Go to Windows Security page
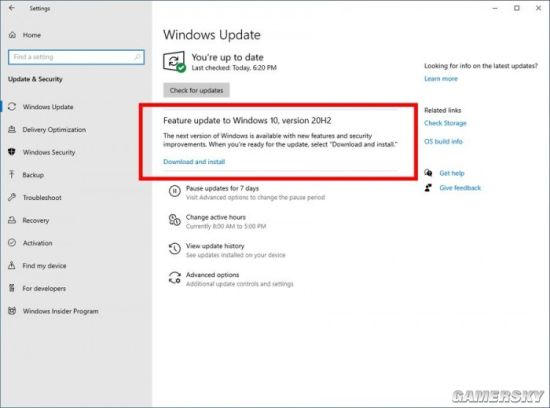This screenshot has width=550, height=408. pyautogui.click(x=49, y=152)
